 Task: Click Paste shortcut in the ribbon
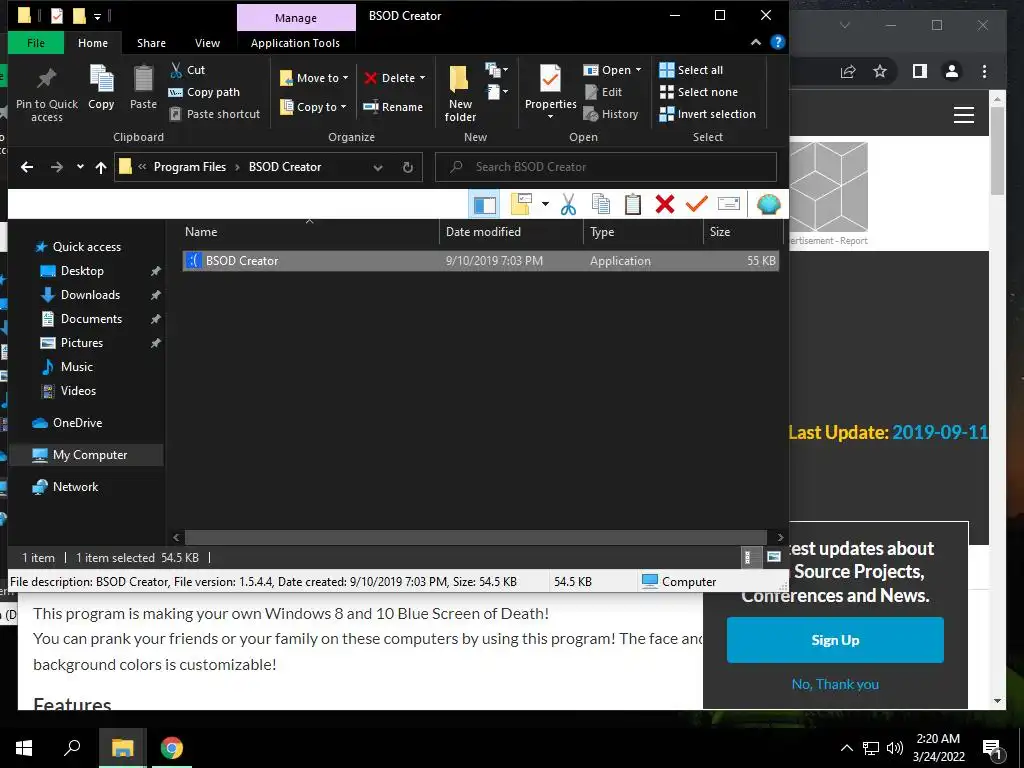click(x=215, y=114)
